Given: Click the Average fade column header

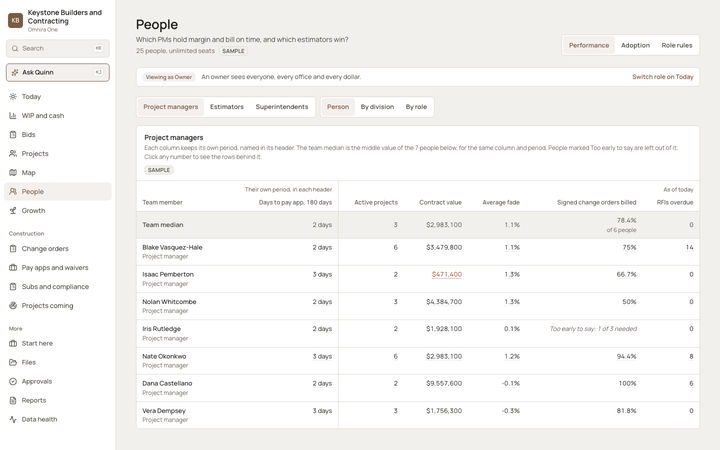Looking at the screenshot, I should (501, 202).
